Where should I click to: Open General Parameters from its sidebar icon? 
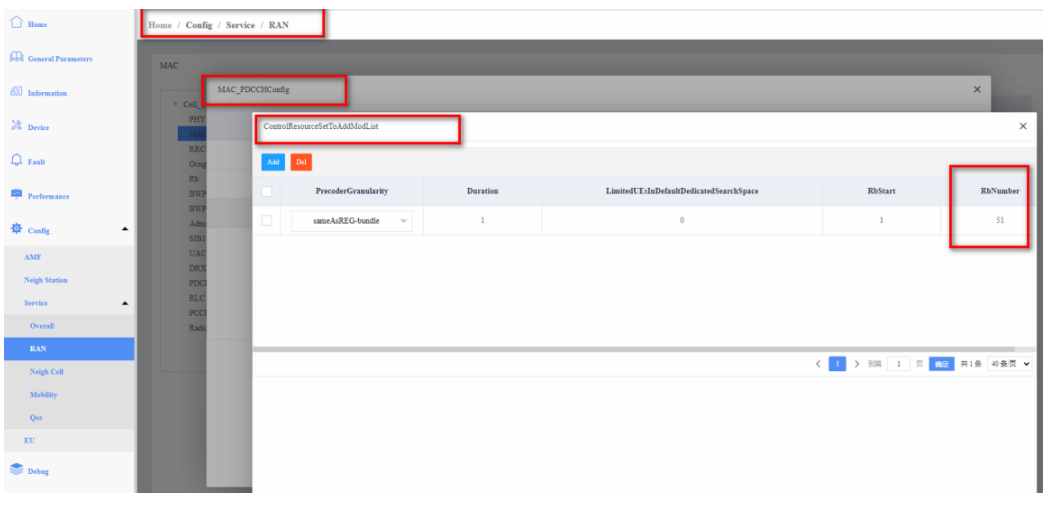tap(16, 58)
